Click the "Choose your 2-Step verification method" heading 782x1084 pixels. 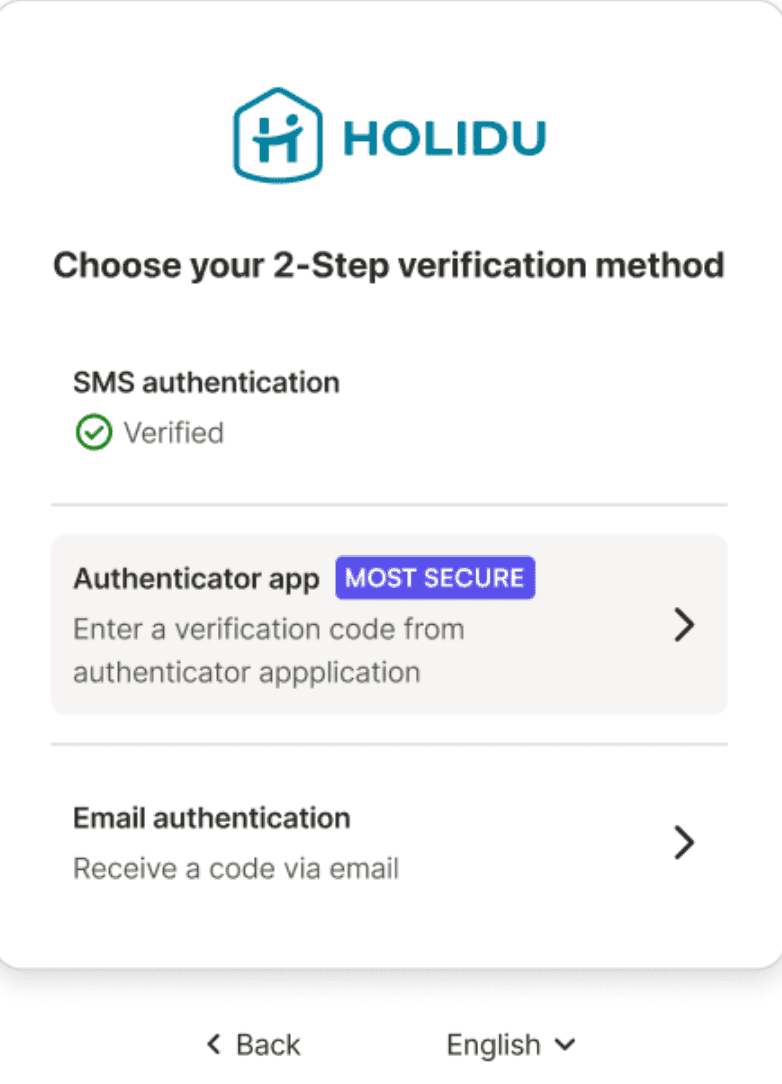[388, 266]
